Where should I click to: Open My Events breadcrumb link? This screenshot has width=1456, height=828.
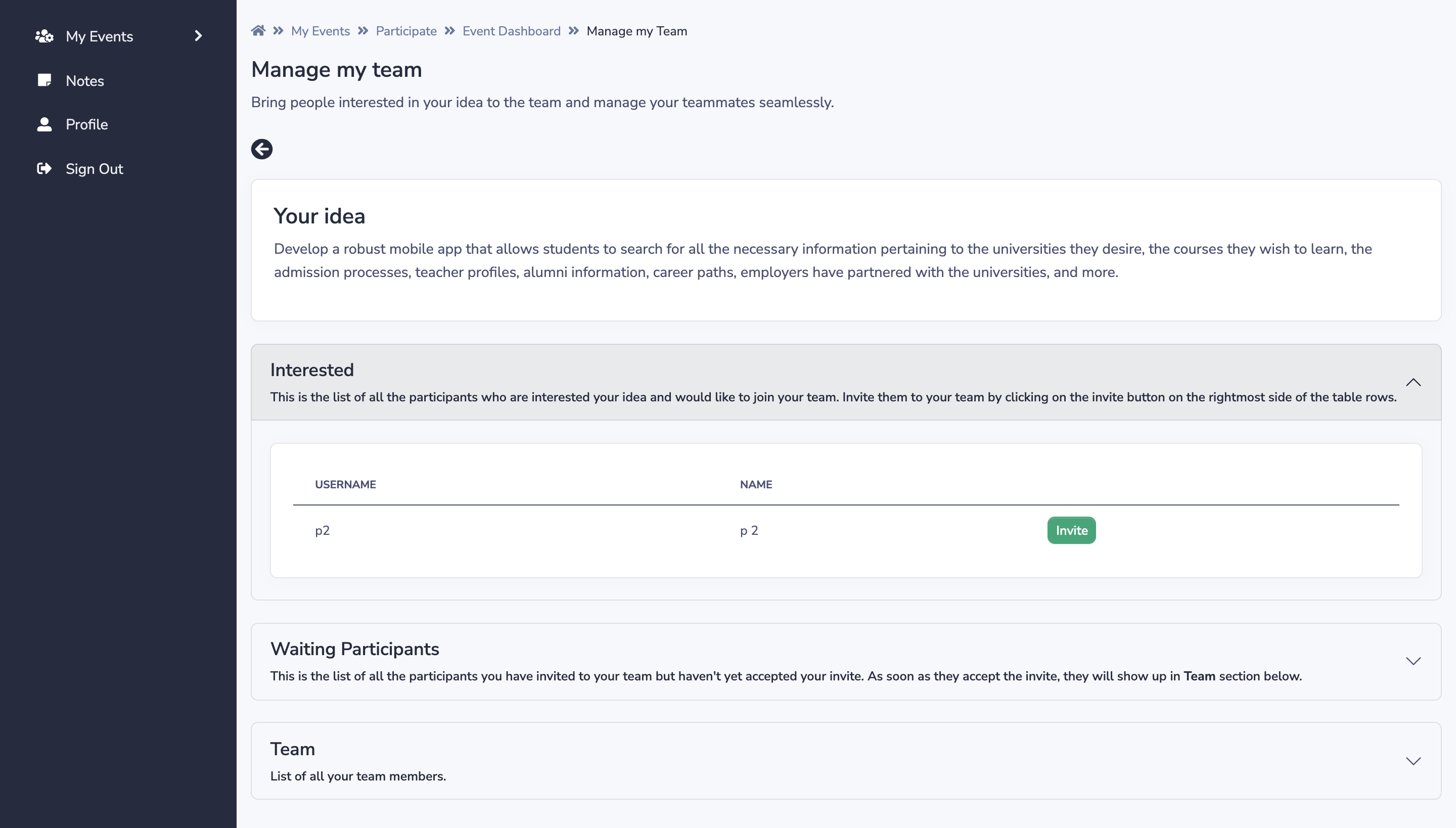click(320, 31)
